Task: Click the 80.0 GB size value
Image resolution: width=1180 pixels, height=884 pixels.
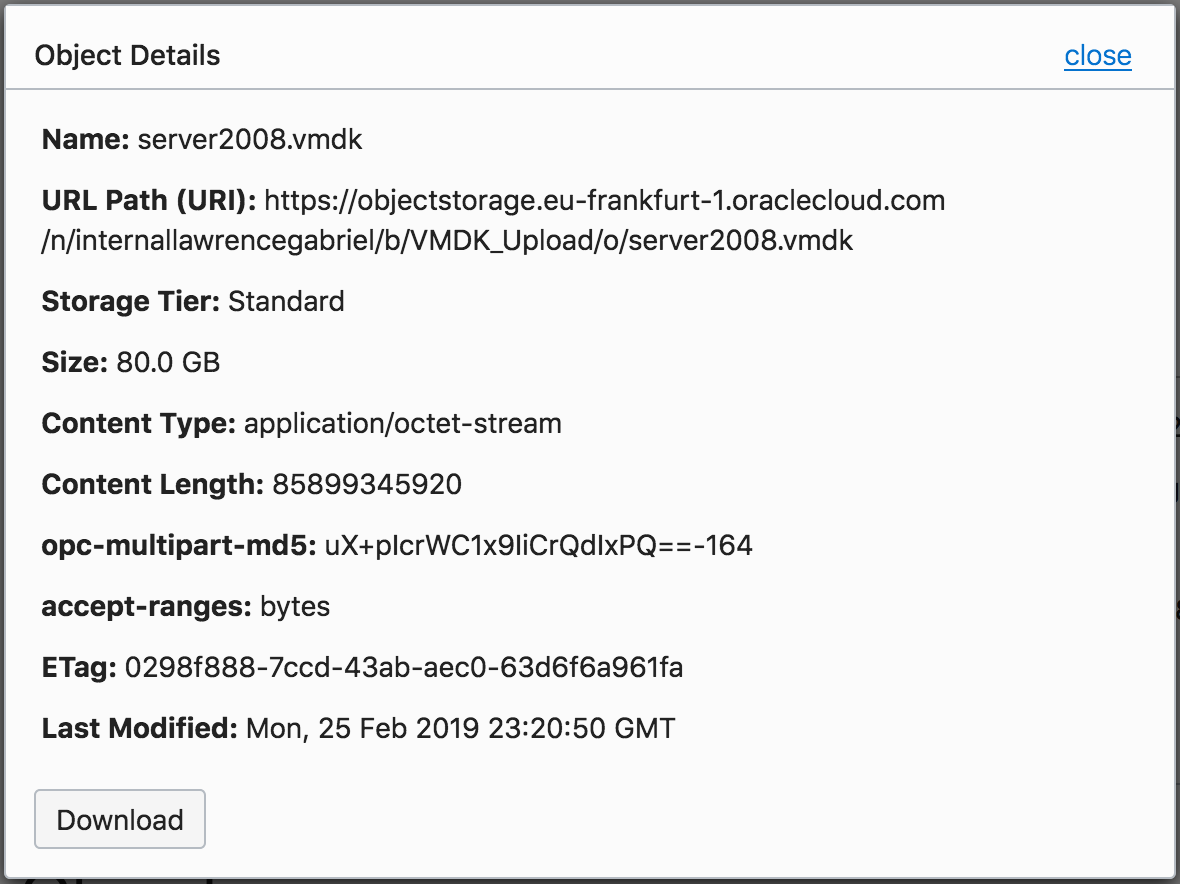Action: point(168,362)
